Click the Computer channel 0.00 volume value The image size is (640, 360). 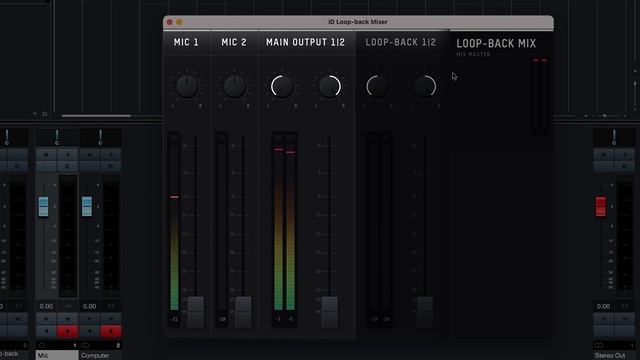(x=89, y=306)
